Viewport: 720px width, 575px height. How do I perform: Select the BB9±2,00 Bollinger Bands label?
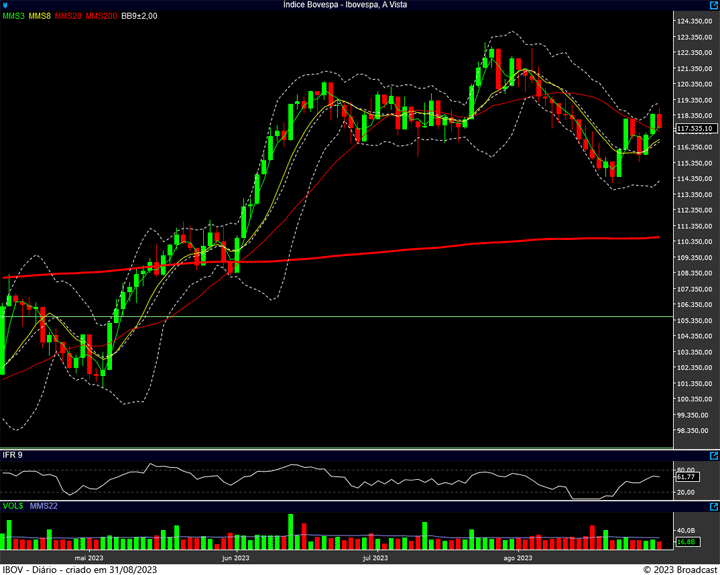(138, 17)
